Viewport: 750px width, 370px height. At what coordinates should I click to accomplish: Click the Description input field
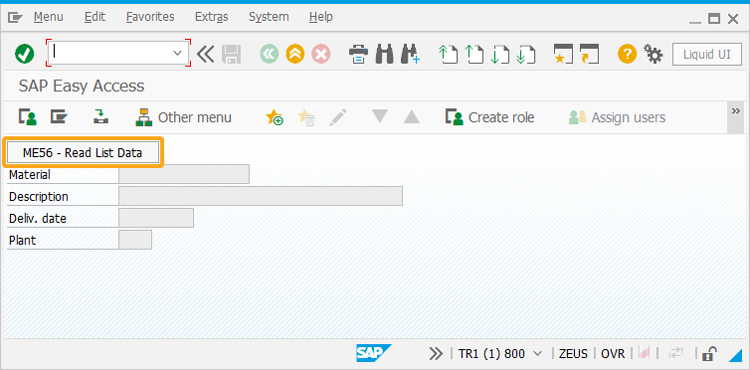click(x=261, y=196)
